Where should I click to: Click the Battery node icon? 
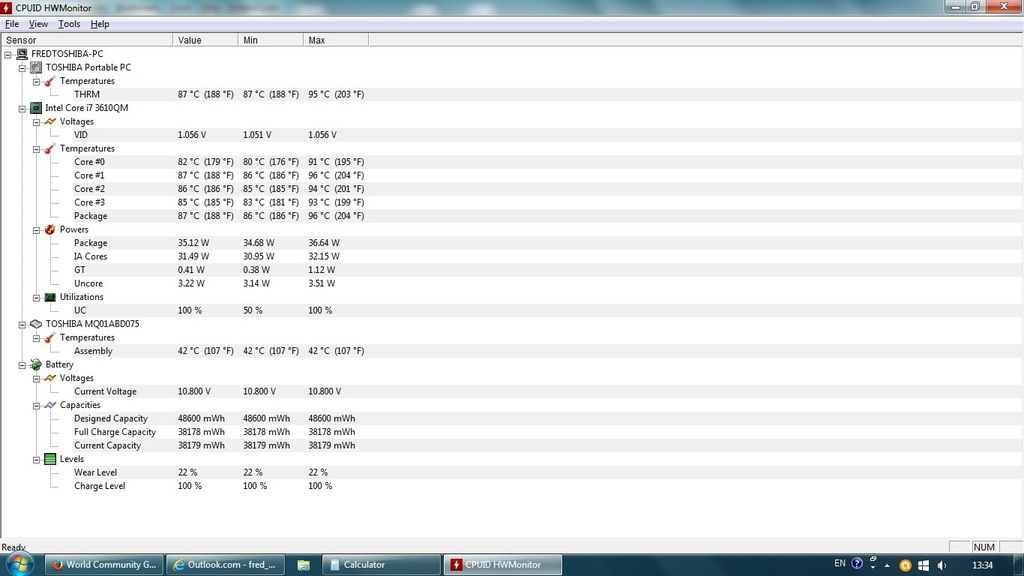[x=36, y=365]
